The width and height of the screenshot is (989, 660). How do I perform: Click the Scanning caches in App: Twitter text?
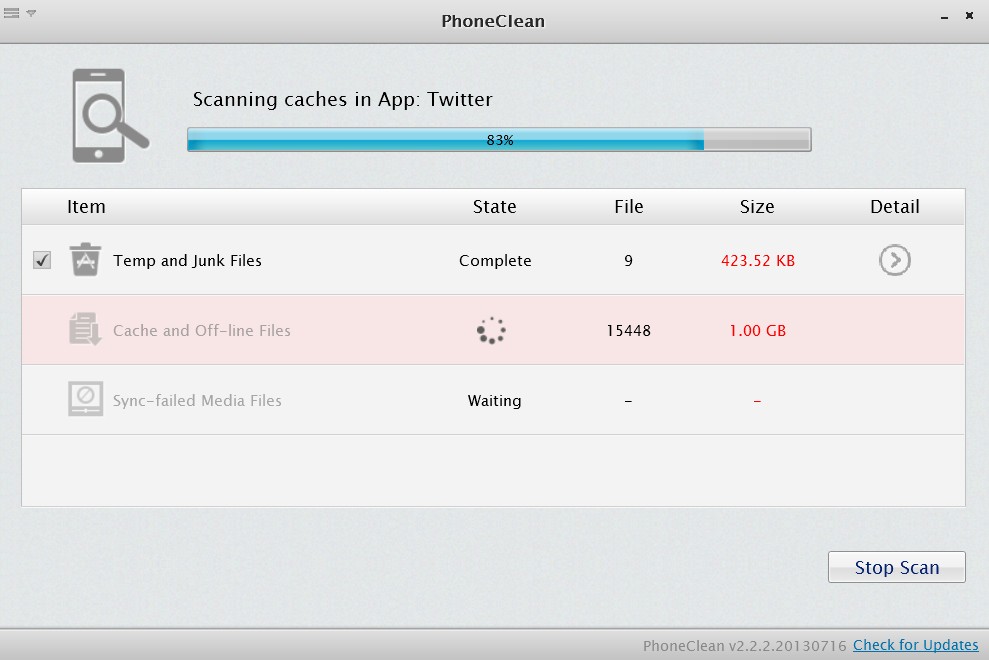(x=342, y=100)
